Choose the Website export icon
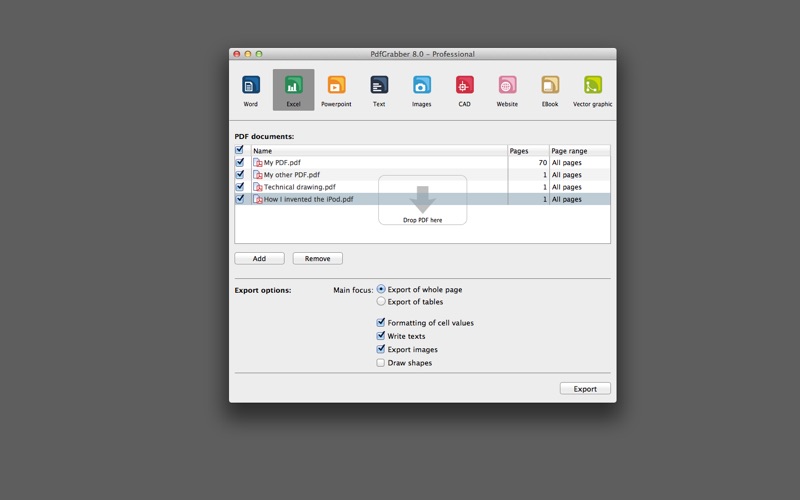Screen dimensions: 800x500 507,85
